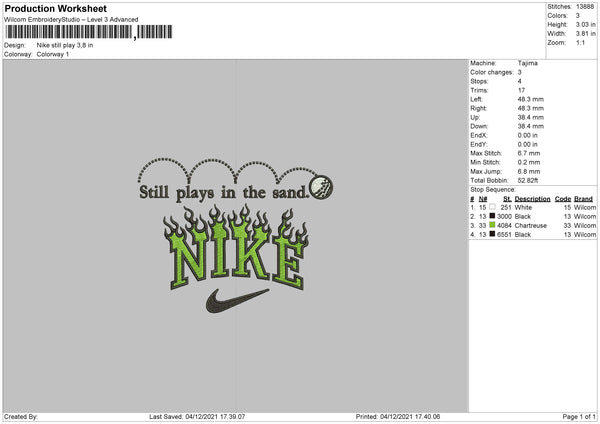Click the 'Last Saved' timestamp in footer
This screenshot has width=600, height=424.
tap(197, 417)
